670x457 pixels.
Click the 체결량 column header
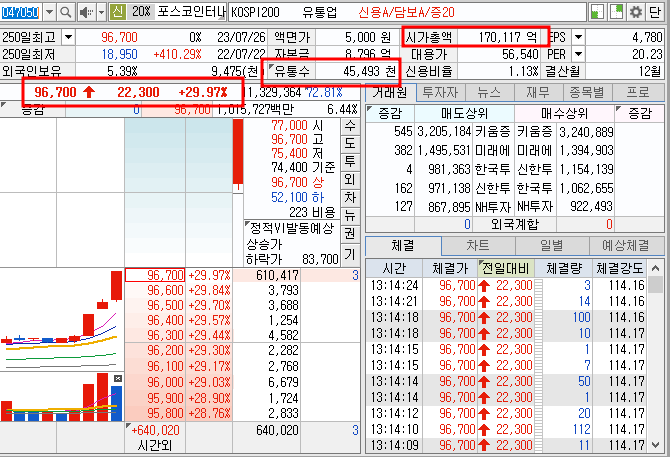tap(564, 268)
